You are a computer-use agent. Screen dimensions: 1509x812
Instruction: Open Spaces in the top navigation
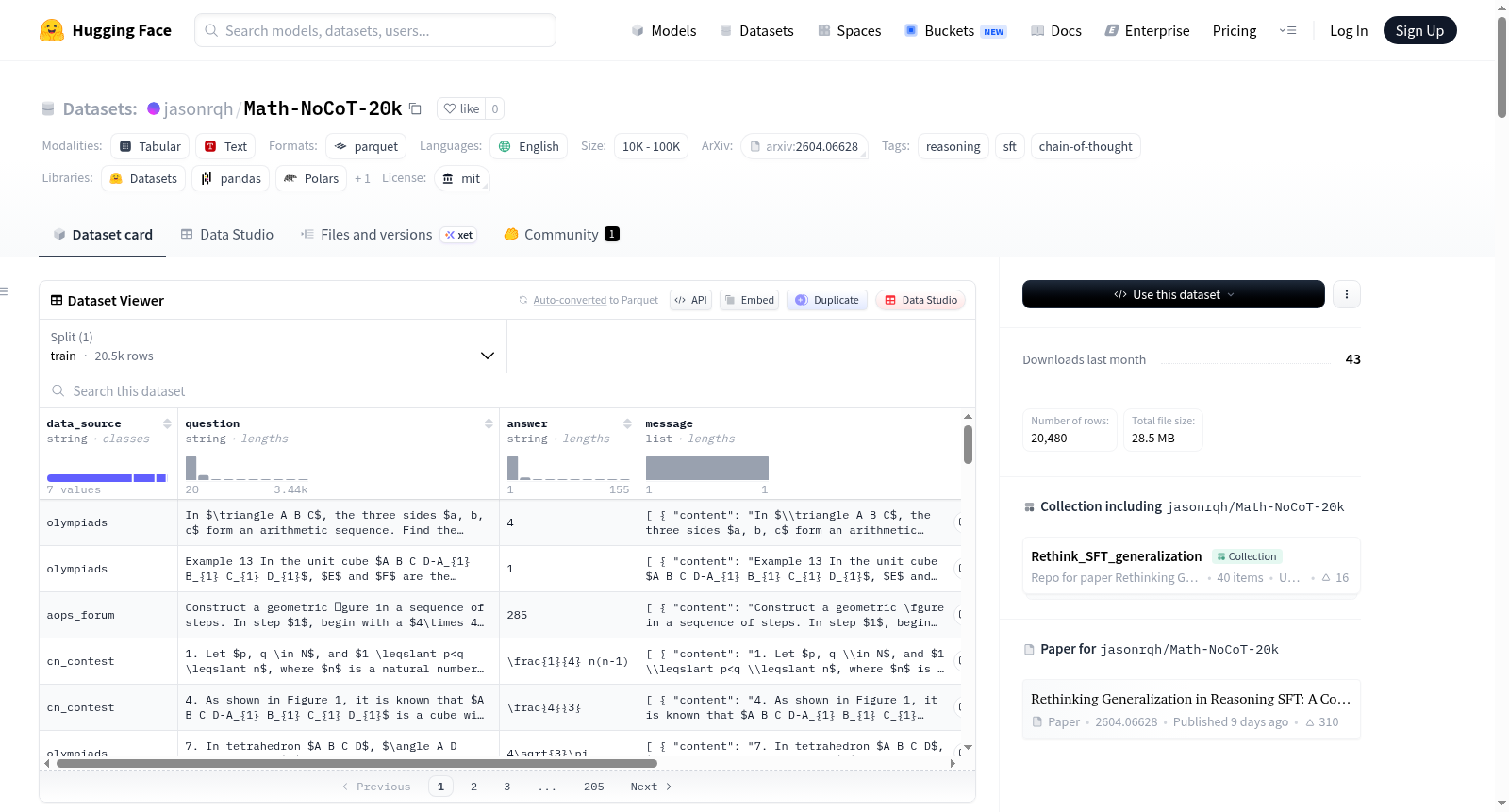pos(850,30)
